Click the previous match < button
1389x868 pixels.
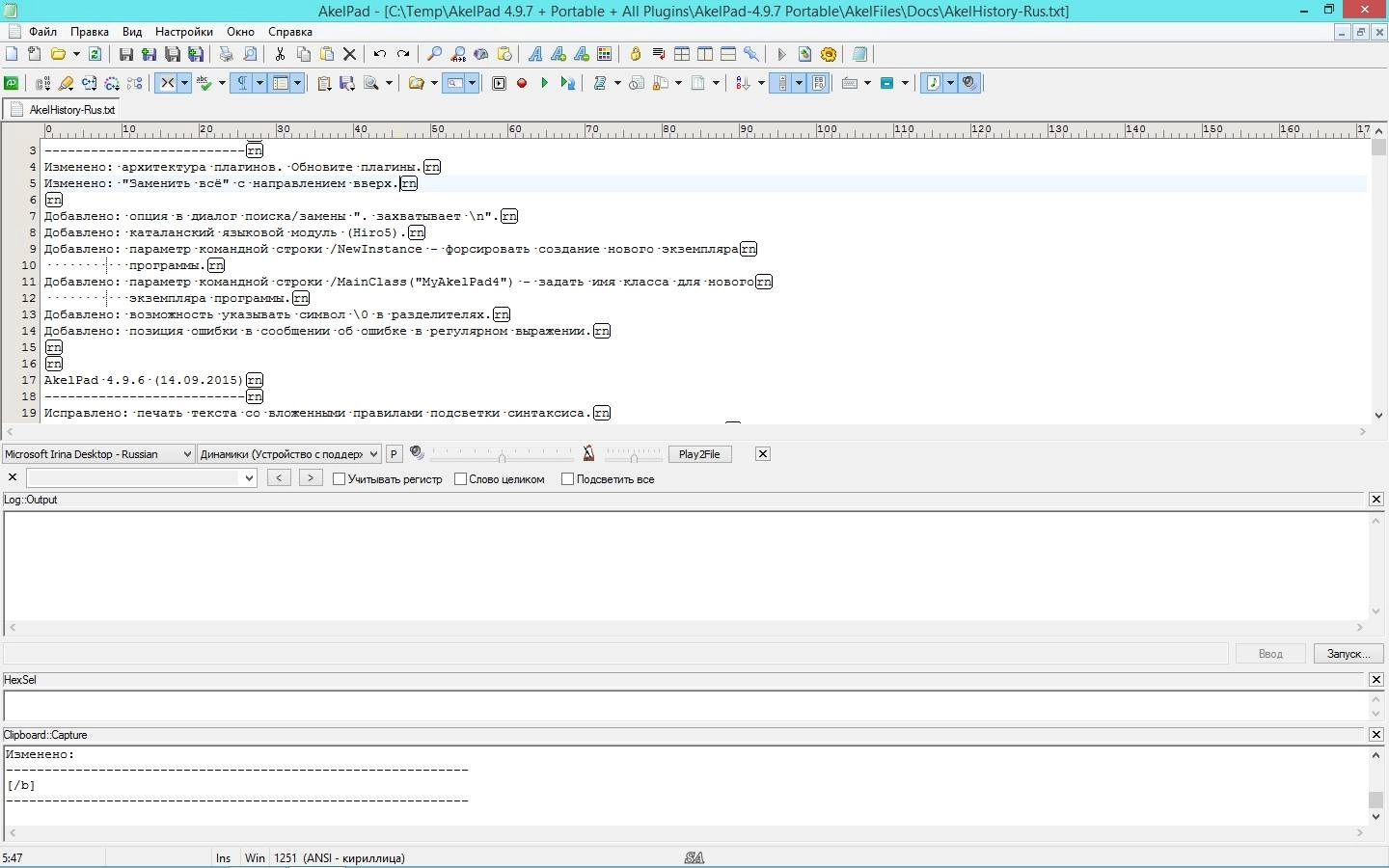(x=279, y=477)
